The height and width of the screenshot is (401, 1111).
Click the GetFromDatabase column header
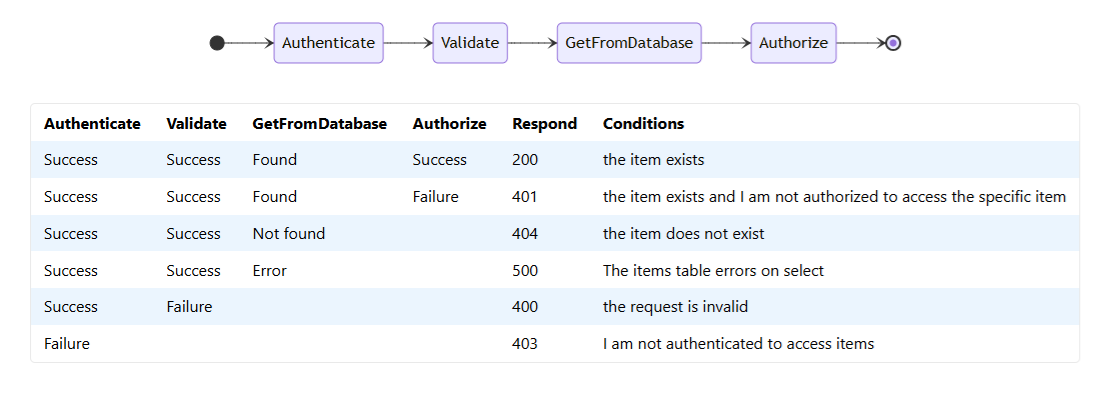(320, 124)
